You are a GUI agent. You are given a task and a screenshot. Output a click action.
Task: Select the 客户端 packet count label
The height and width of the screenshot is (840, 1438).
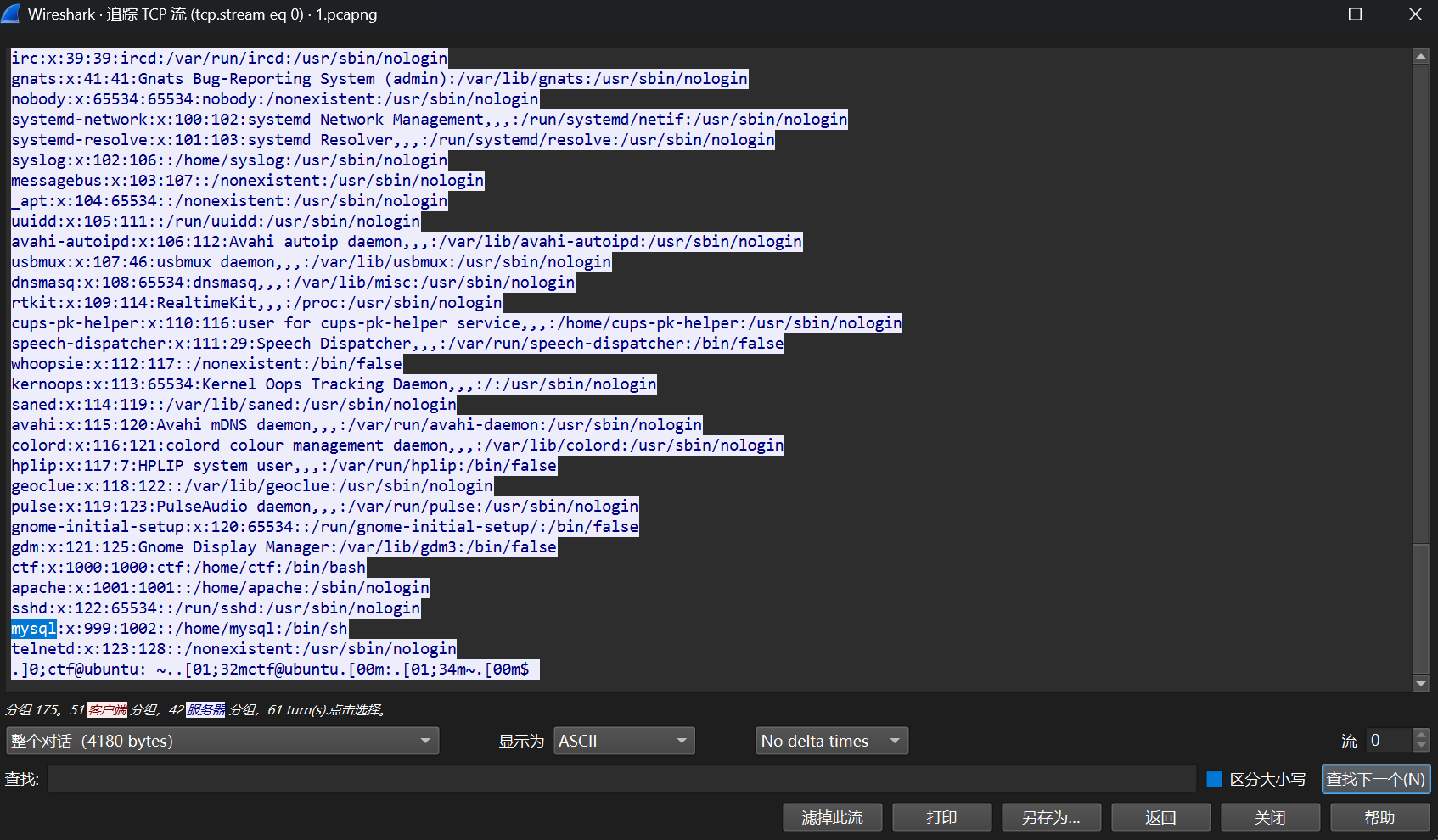(x=107, y=709)
